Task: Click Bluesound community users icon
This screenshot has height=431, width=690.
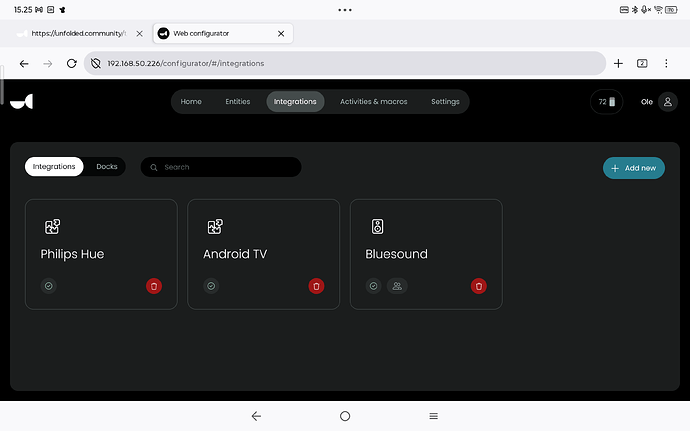Action: pyautogui.click(x=397, y=286)
